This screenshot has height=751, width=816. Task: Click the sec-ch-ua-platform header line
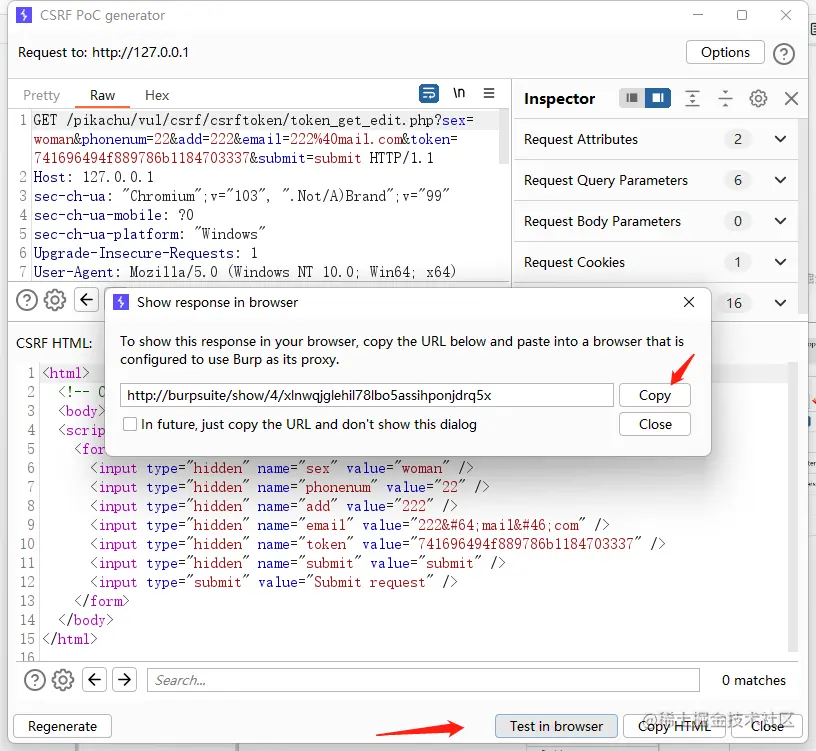click(x=150, y=234)
